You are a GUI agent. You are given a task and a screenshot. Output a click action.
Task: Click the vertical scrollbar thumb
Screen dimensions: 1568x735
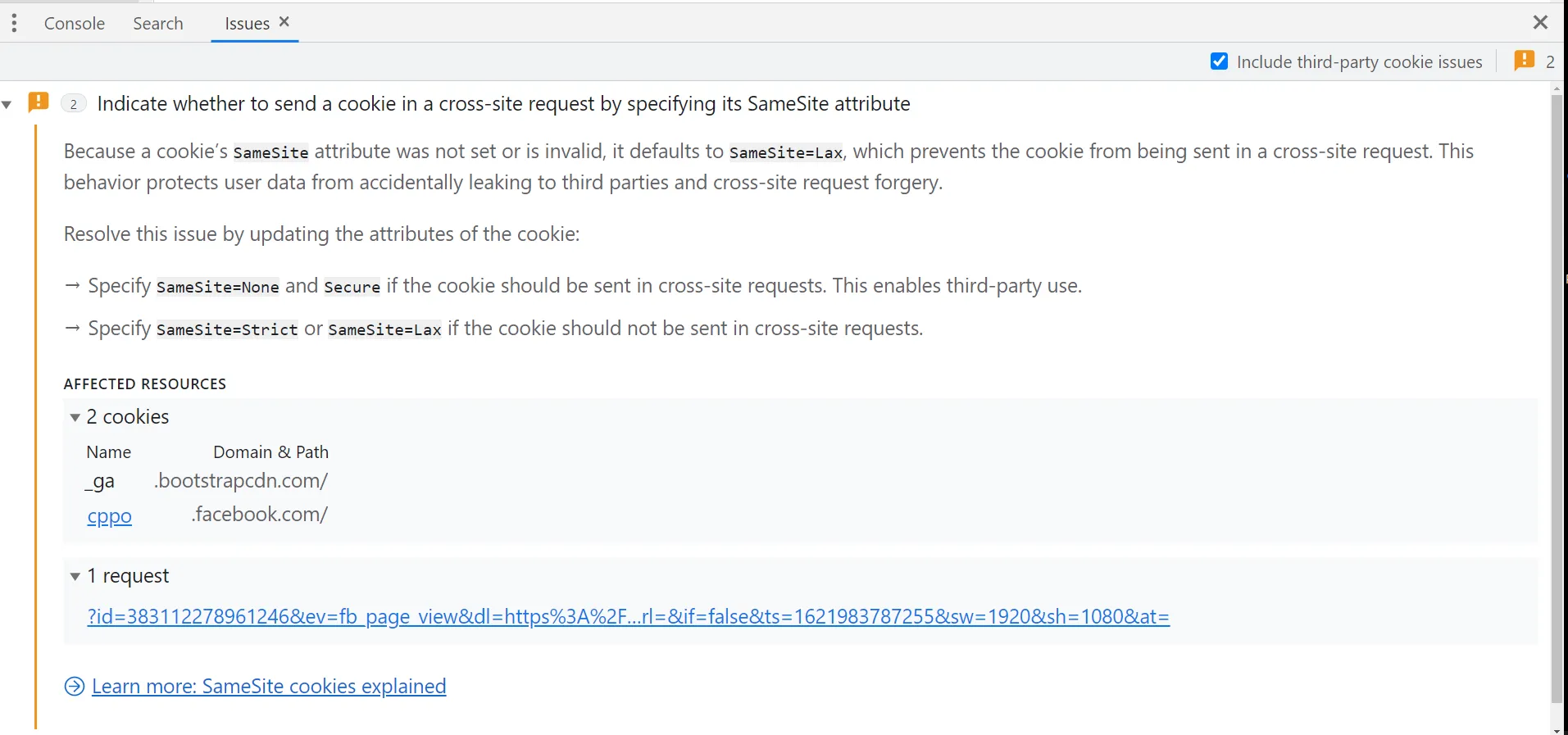point(1557,393)
